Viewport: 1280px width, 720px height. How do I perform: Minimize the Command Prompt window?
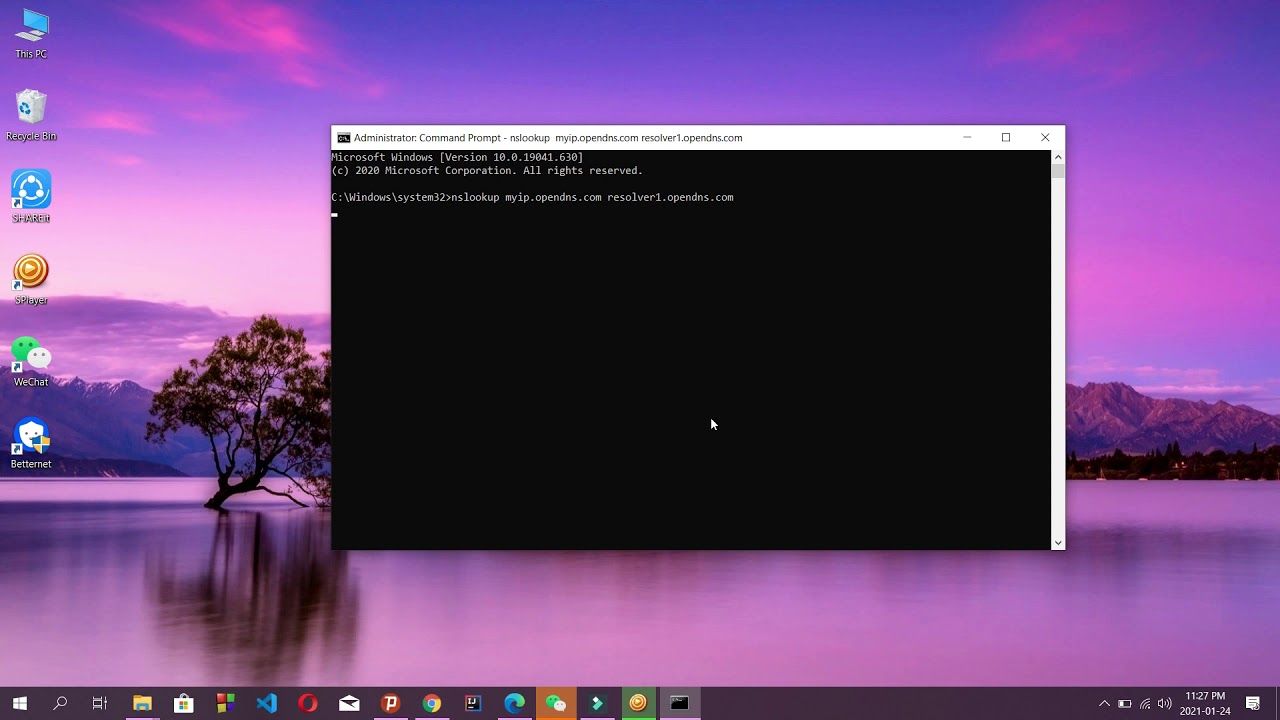[x=967, y=138]
